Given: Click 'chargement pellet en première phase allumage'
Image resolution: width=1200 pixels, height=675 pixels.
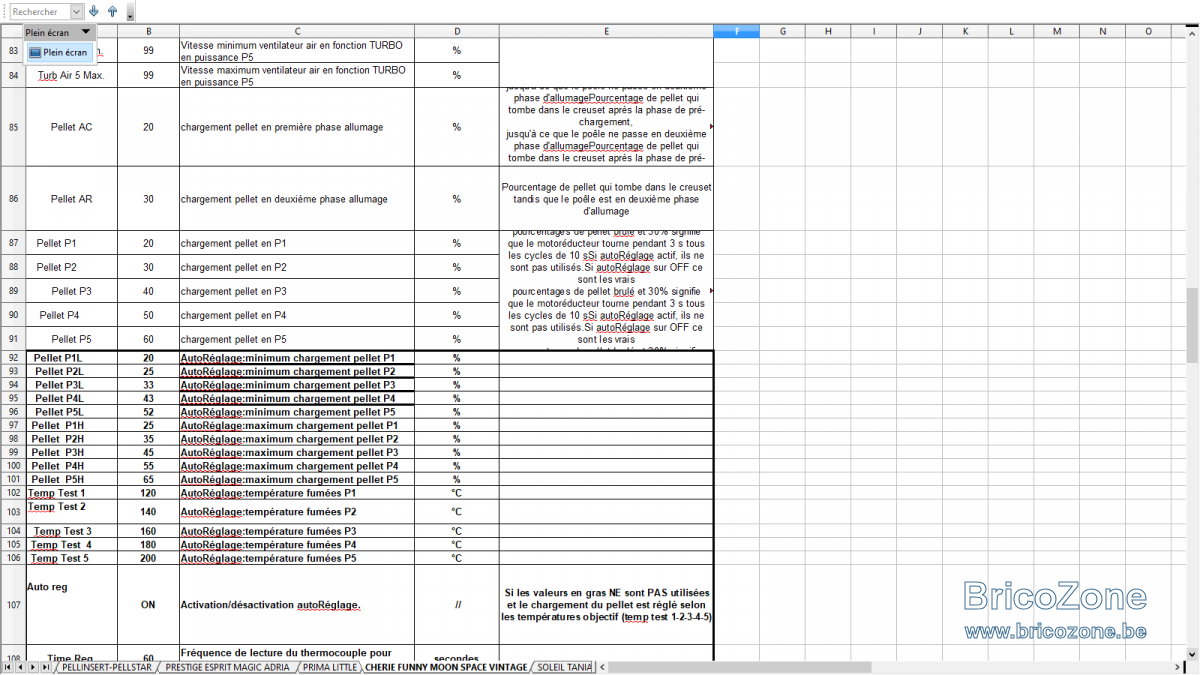Looking at the screenshot, I should pos(297,127).
